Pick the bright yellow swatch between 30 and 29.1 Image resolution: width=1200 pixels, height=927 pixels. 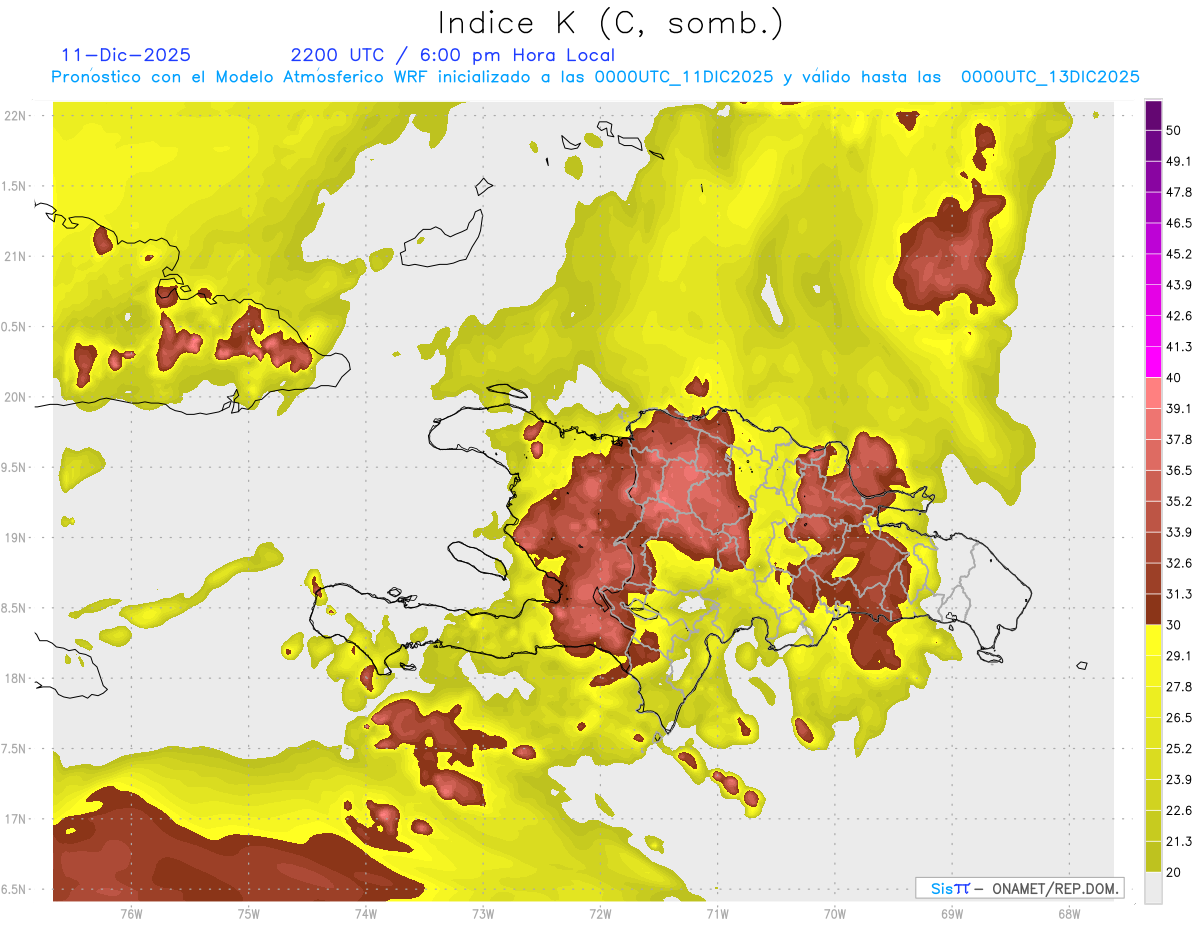pos(1153,641)
